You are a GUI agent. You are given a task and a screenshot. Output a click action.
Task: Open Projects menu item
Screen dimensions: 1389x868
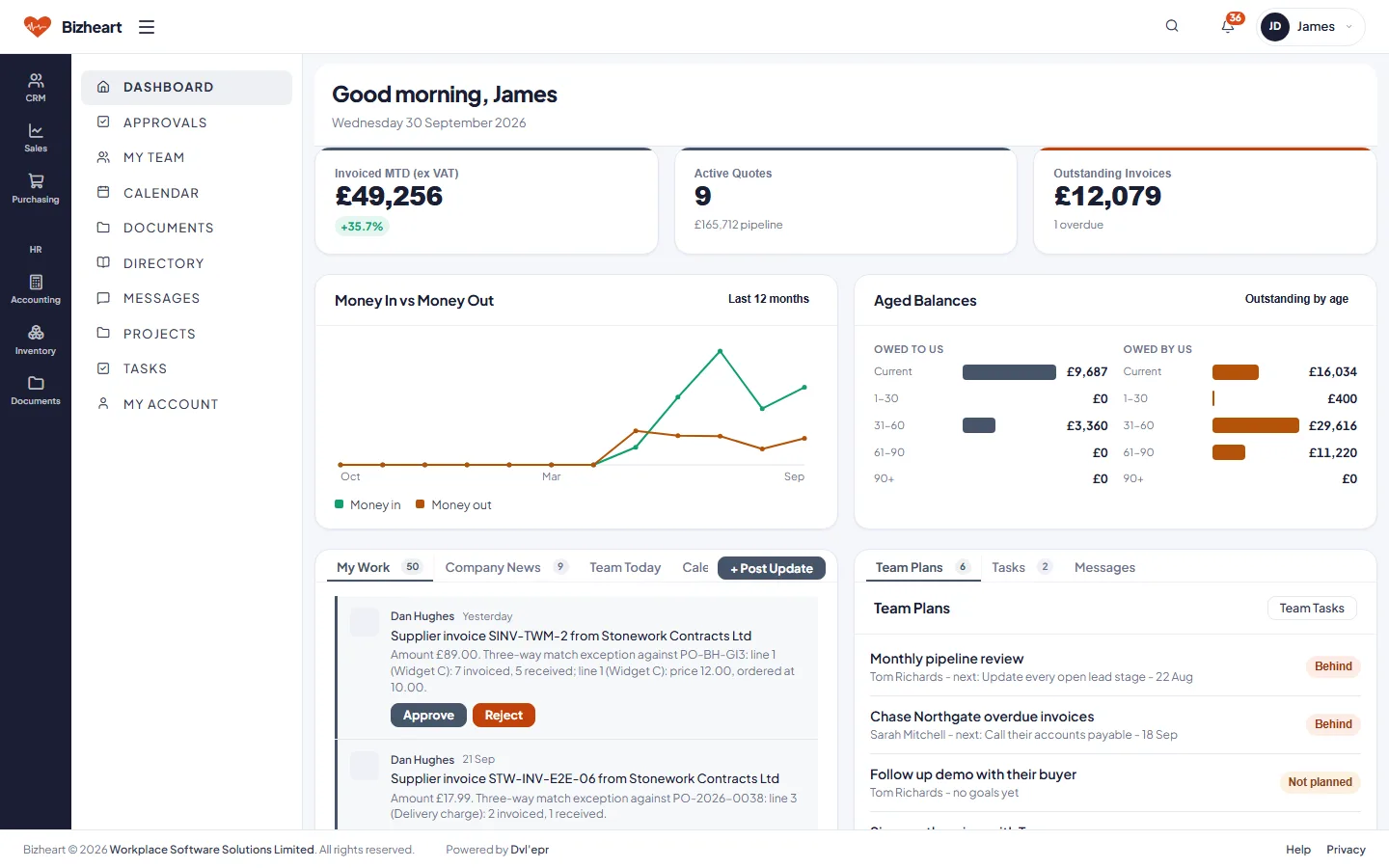186,334
